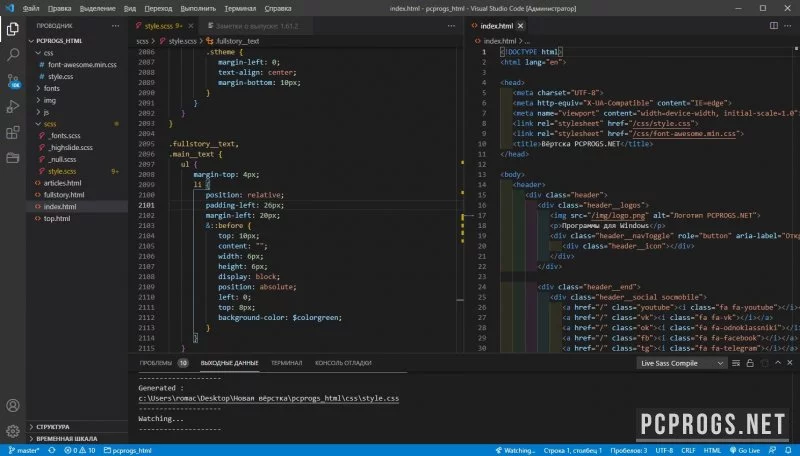
Task: Clear output using list icon
Action: (x=736, y=363)
